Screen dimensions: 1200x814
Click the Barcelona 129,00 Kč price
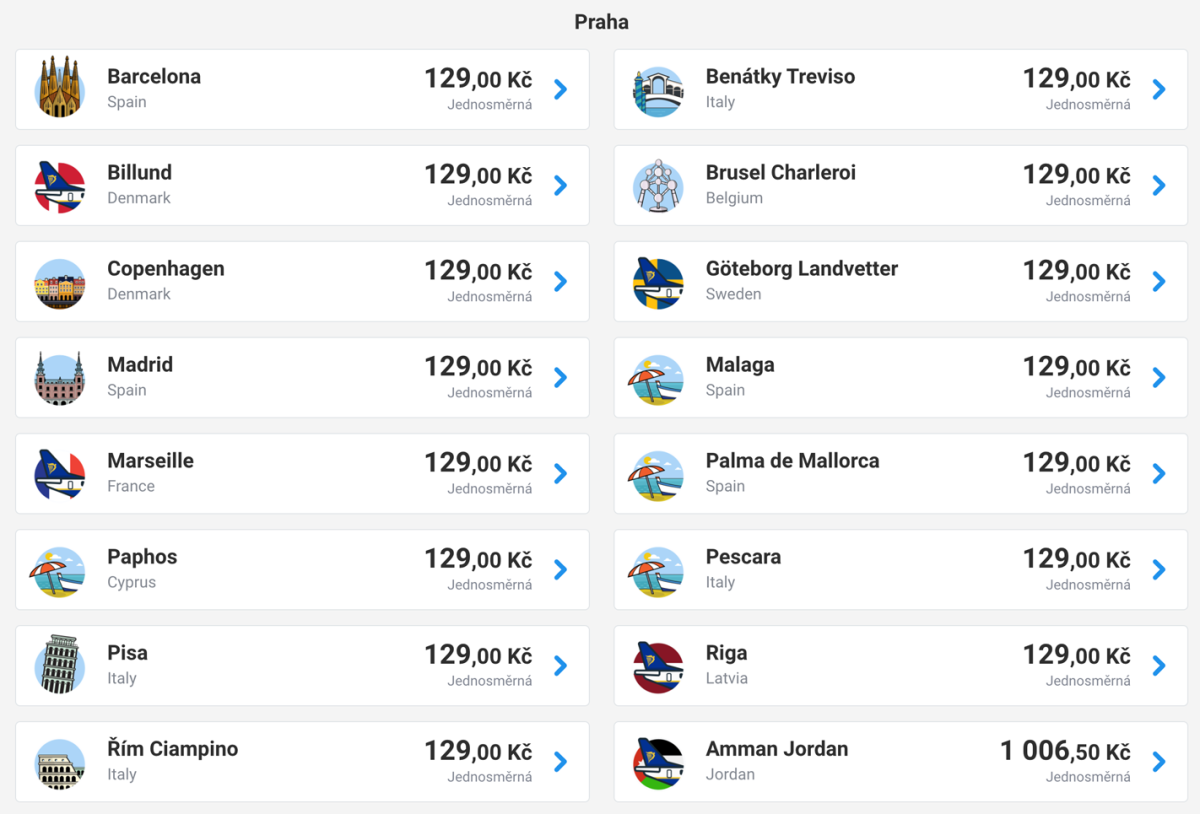478,79
